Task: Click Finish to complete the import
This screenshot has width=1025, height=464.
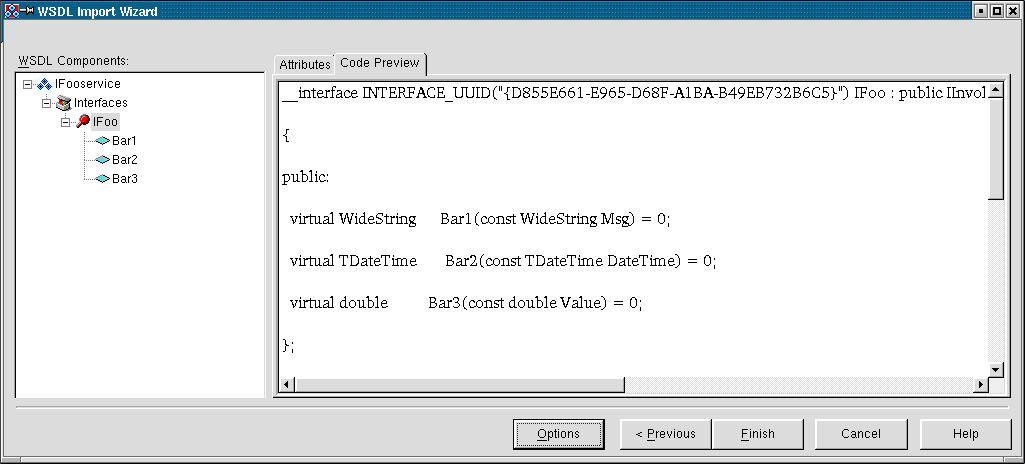Action: pos(757,434)
